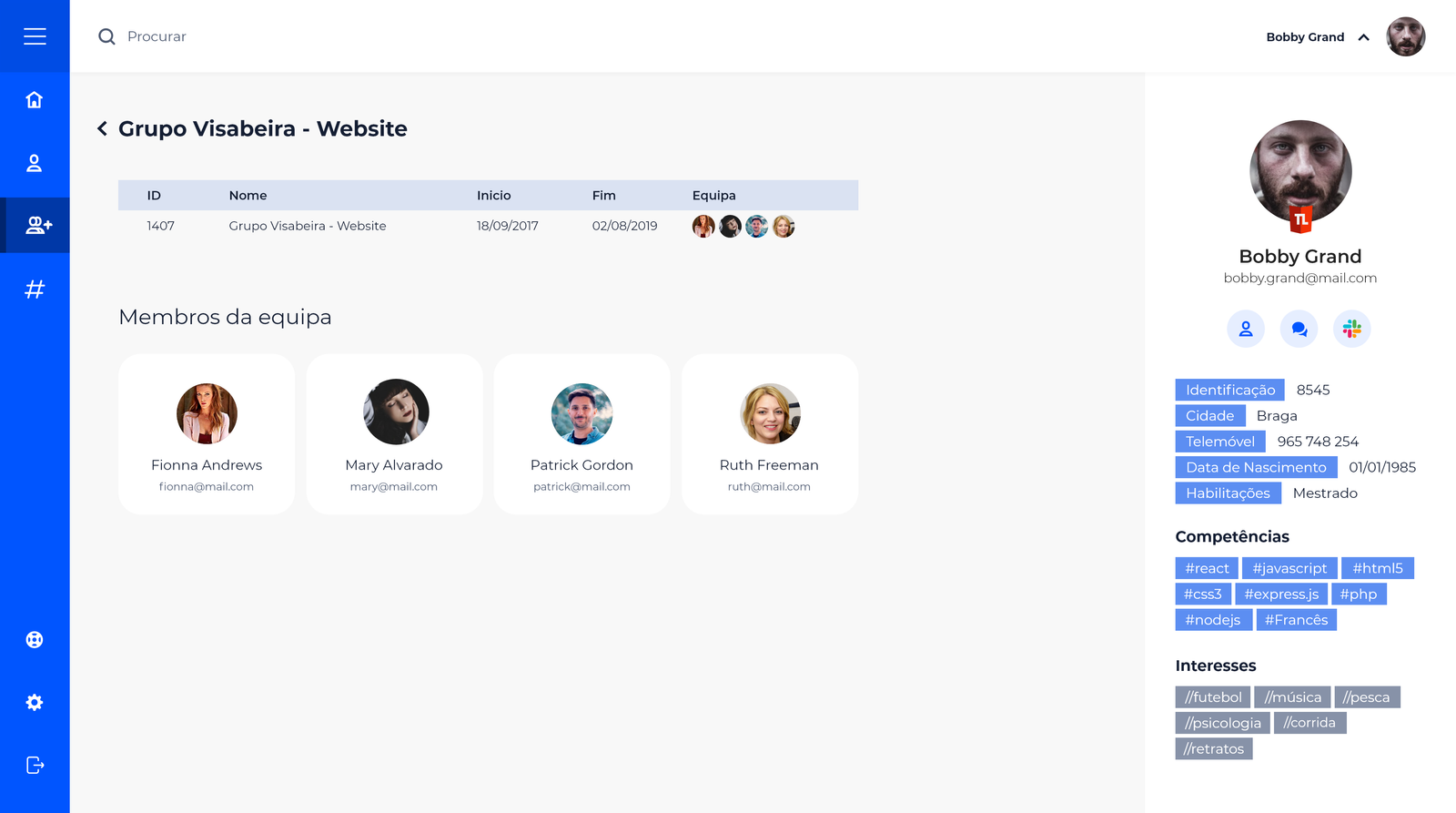Click the profile person icon under email
Viewport: 1456px width, 813px height.
tap(1246, 329)
